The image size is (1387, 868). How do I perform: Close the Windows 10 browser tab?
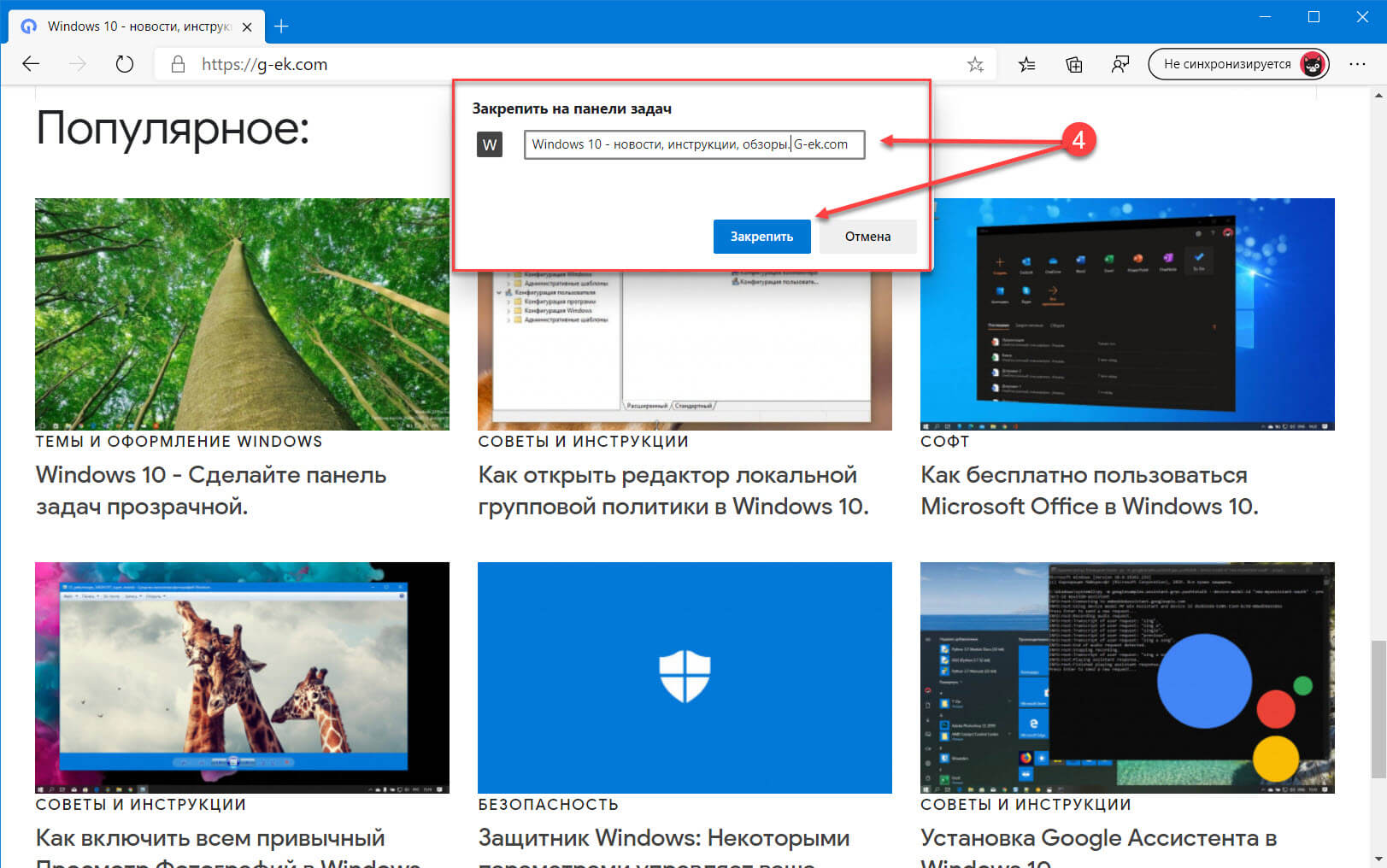(247, 26)
